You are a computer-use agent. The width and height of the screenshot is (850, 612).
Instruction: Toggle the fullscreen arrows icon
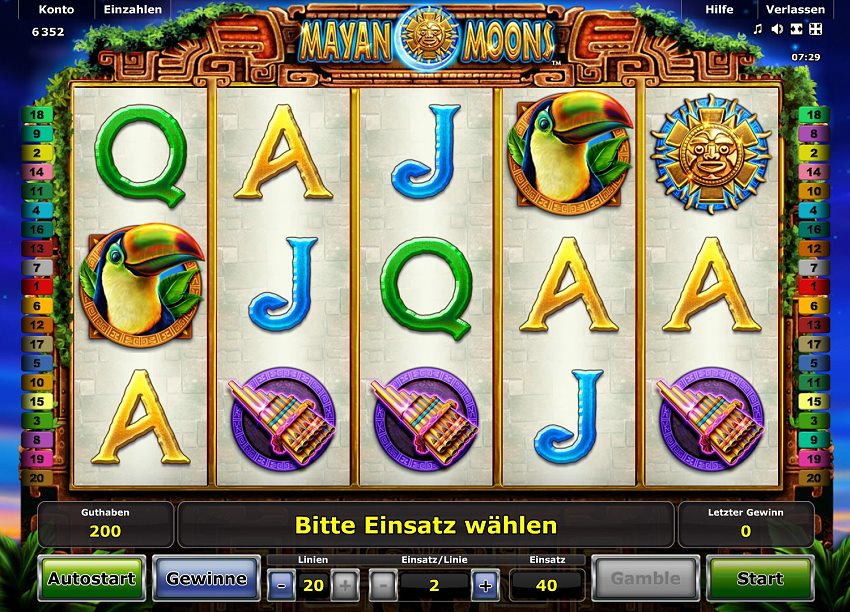(x=815, y=29)
